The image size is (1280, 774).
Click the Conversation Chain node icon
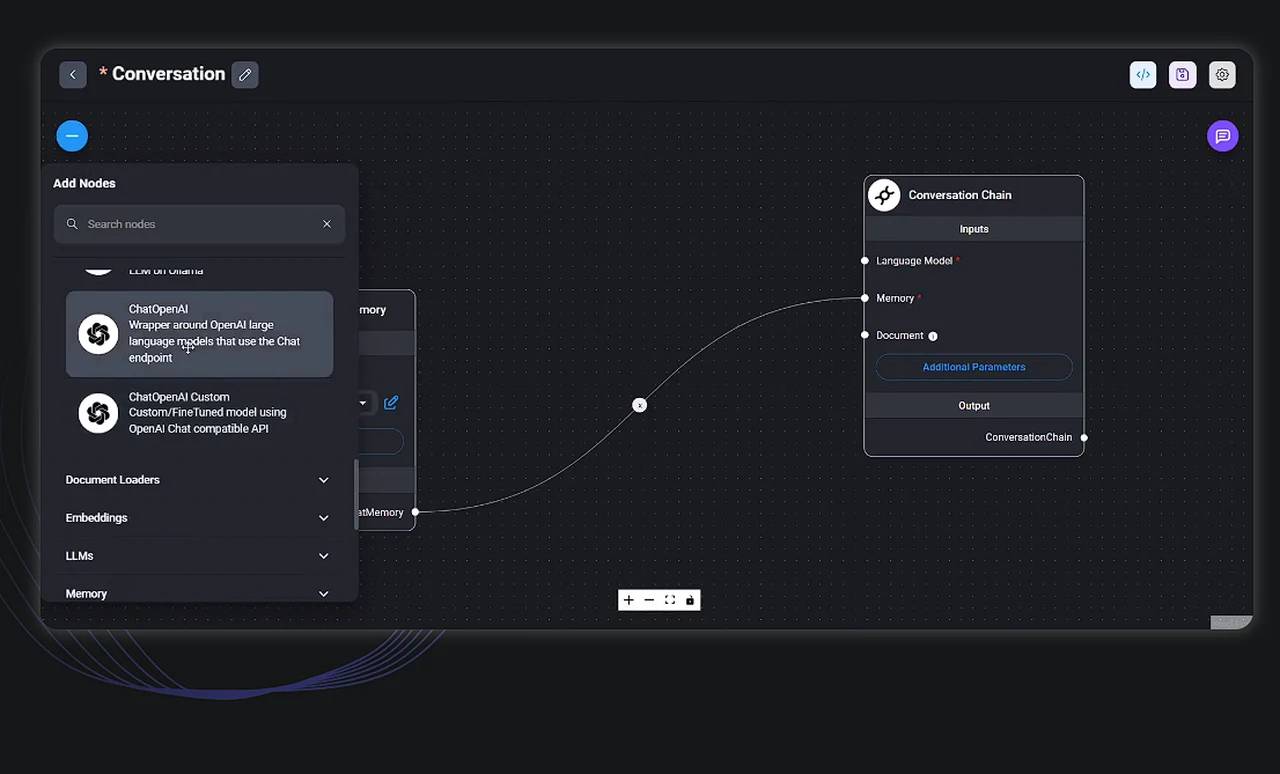tap(884, 195)
